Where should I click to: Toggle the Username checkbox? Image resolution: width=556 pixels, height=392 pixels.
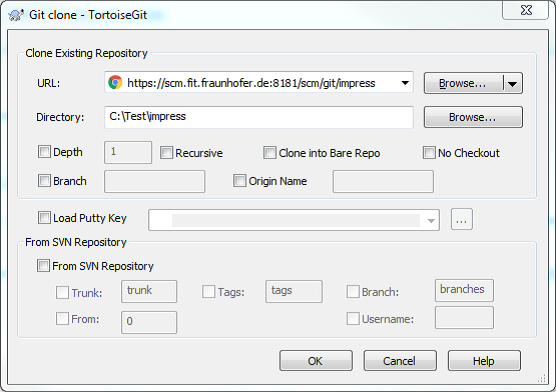point(353,319)
